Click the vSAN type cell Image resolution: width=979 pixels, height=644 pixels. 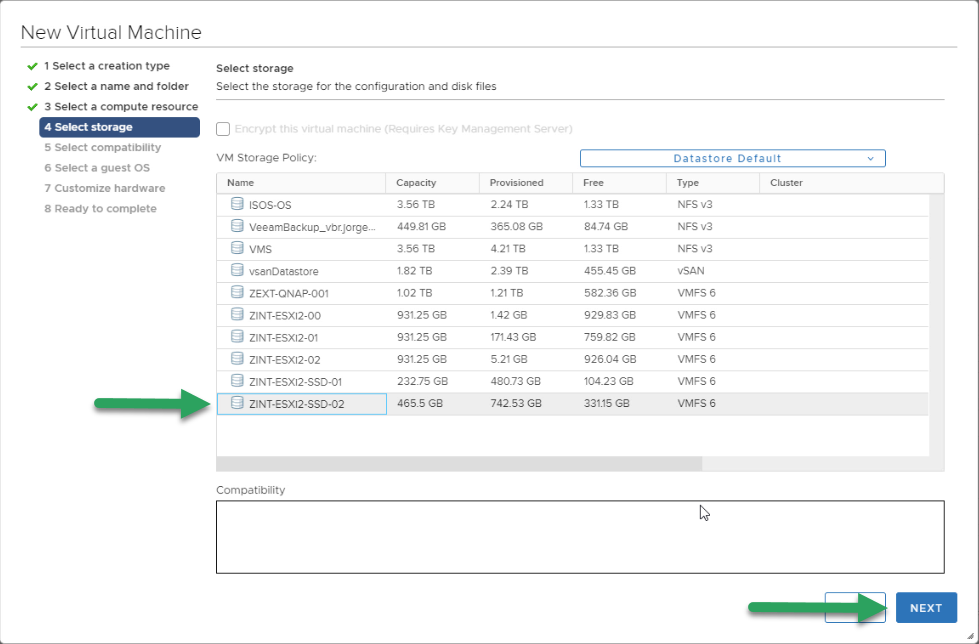click(x=691, y=270)
